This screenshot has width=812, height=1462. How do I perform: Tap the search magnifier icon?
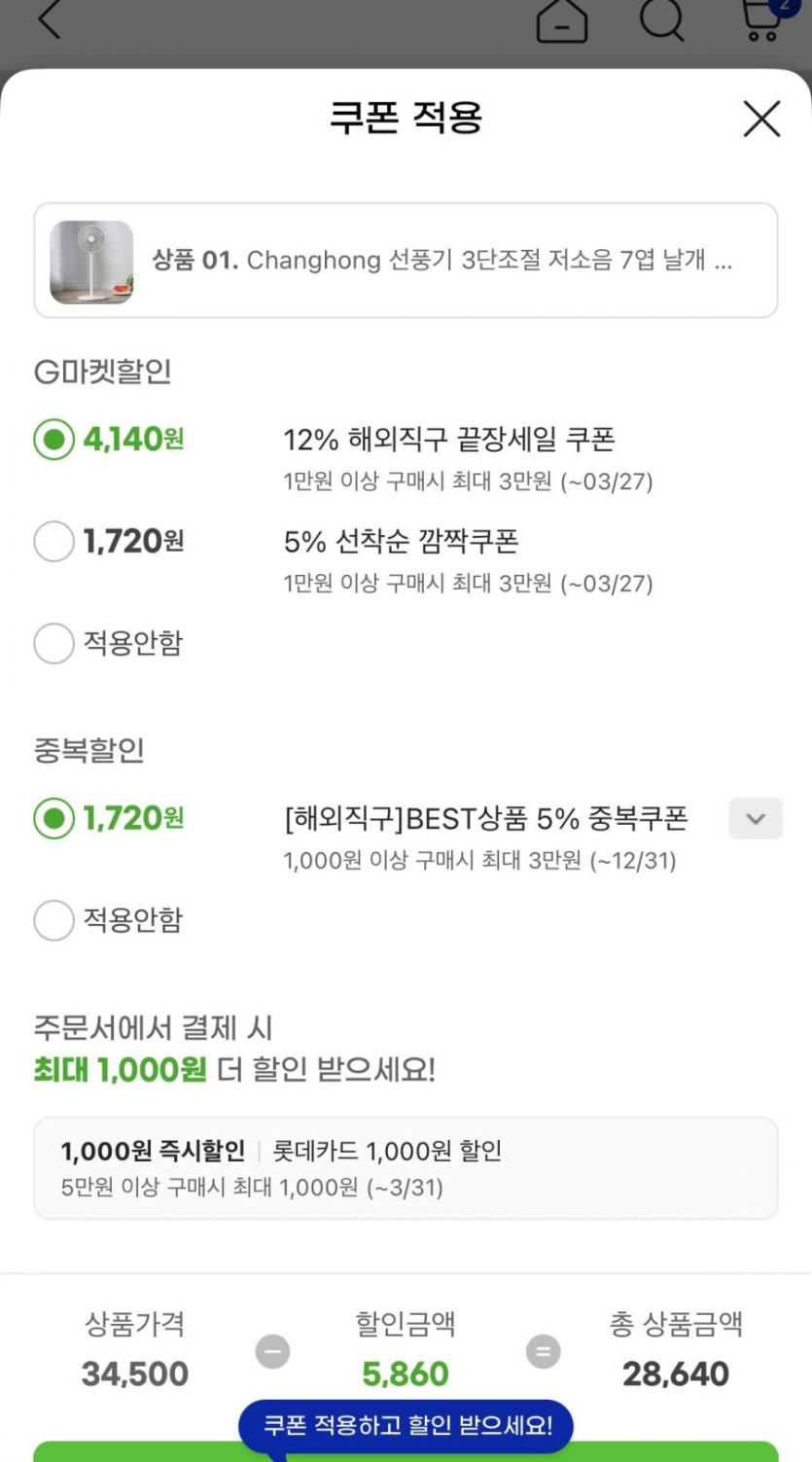point(662,19)
